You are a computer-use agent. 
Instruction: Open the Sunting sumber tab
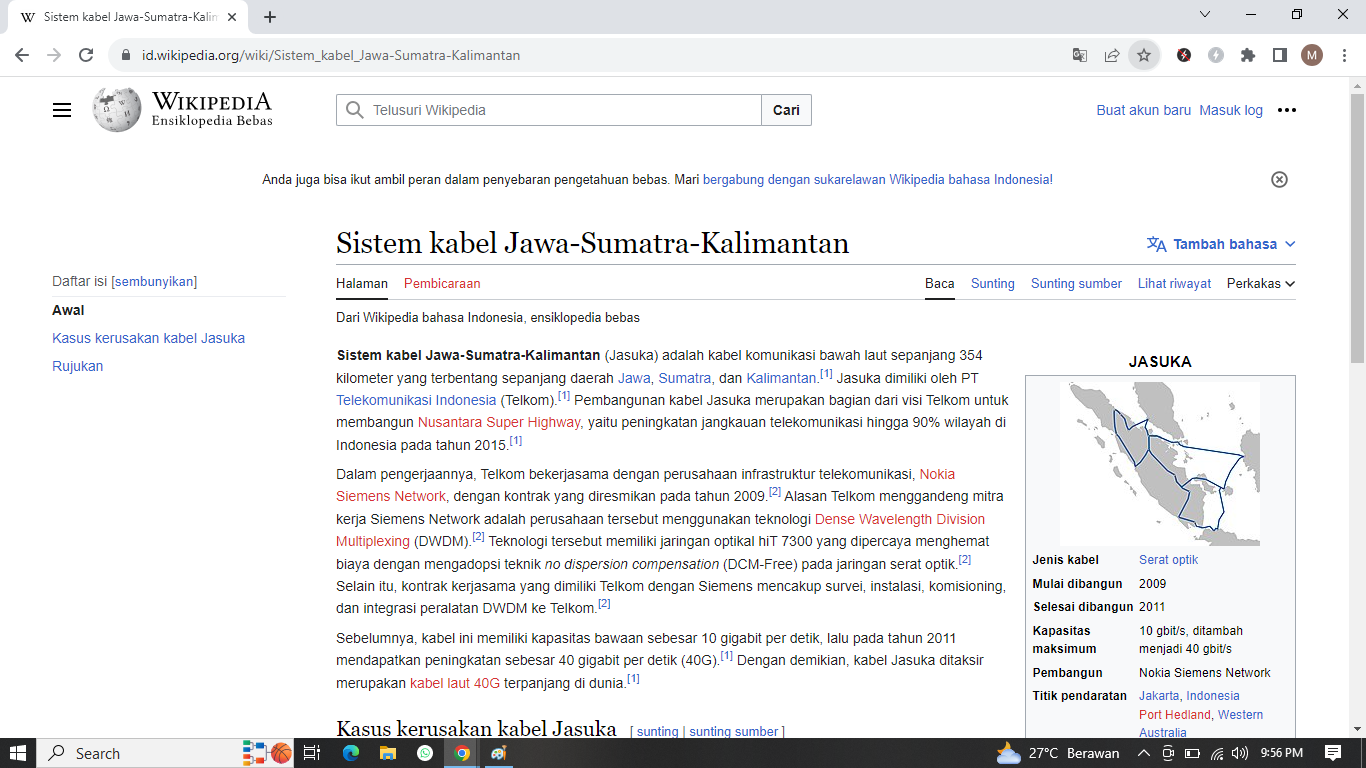1076,283
